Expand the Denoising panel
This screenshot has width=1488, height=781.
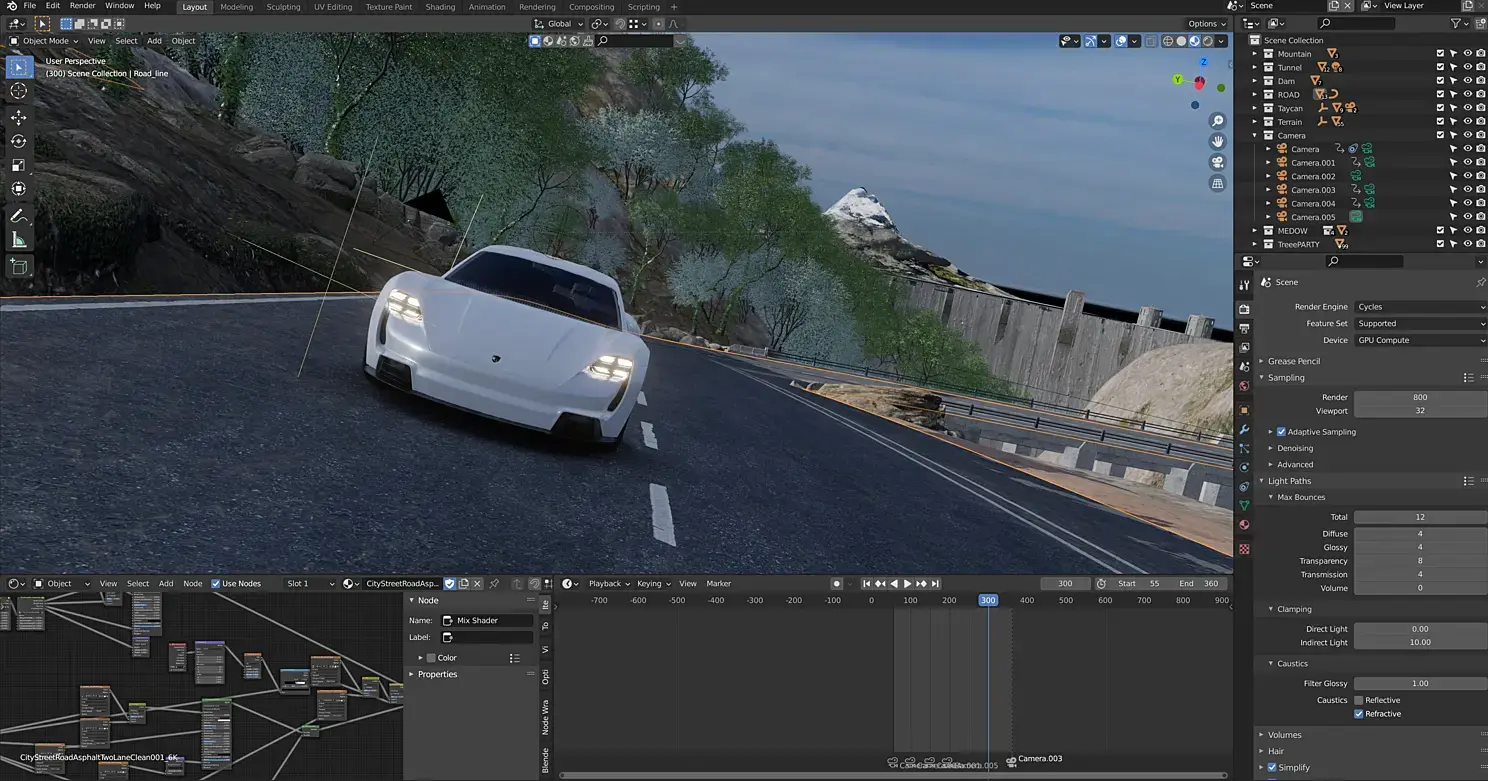click(x=1295, y=448)
